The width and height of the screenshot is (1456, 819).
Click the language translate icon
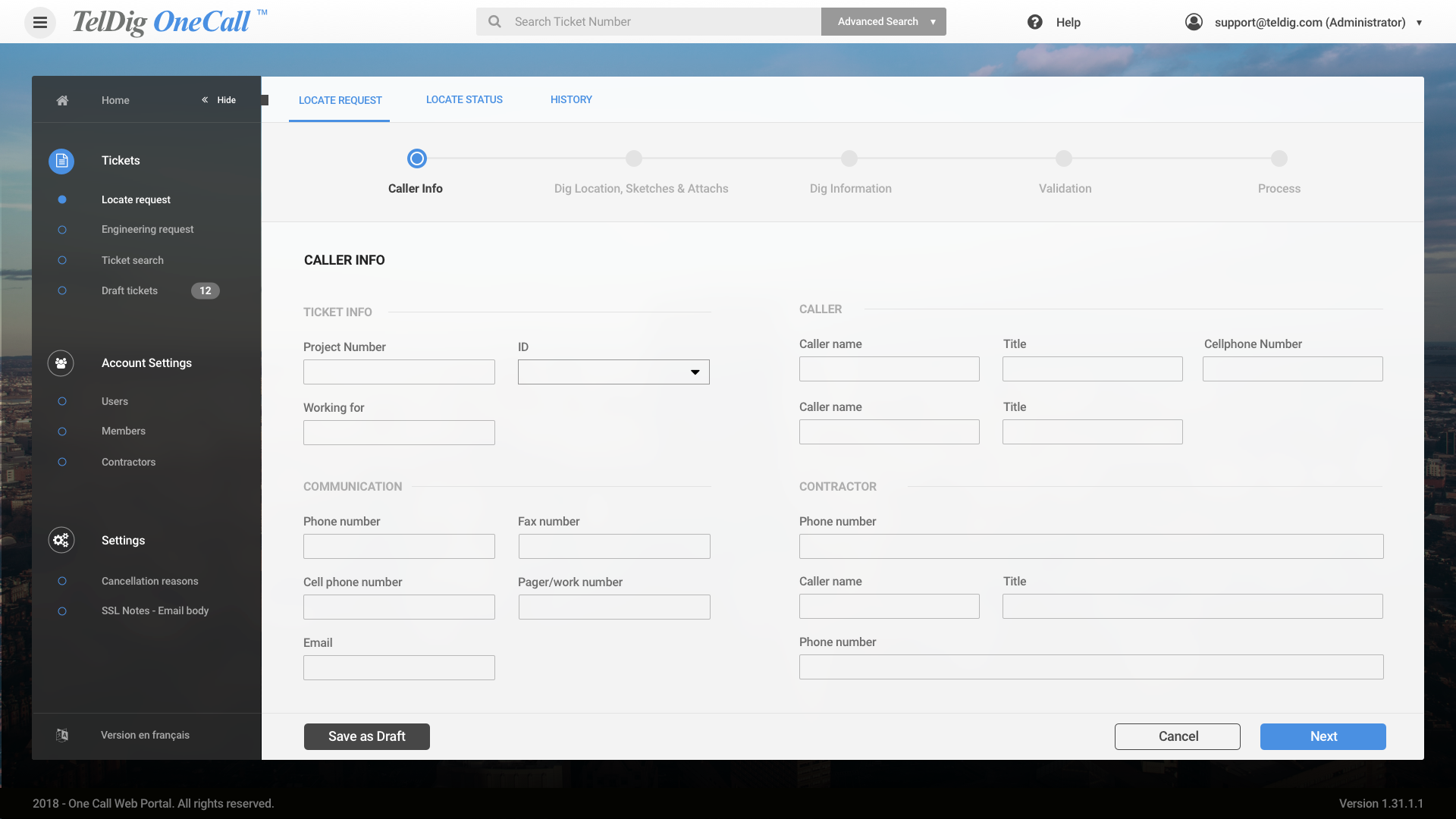[x=62, y=735]
